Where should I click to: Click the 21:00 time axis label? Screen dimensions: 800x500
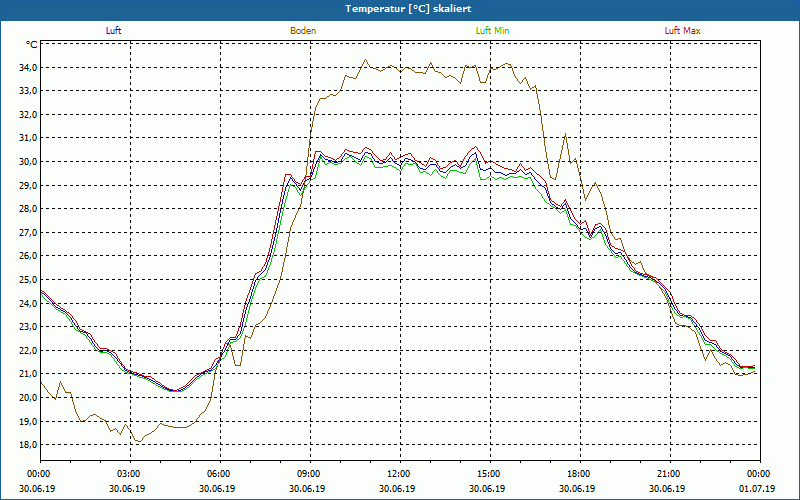point(670,474)
